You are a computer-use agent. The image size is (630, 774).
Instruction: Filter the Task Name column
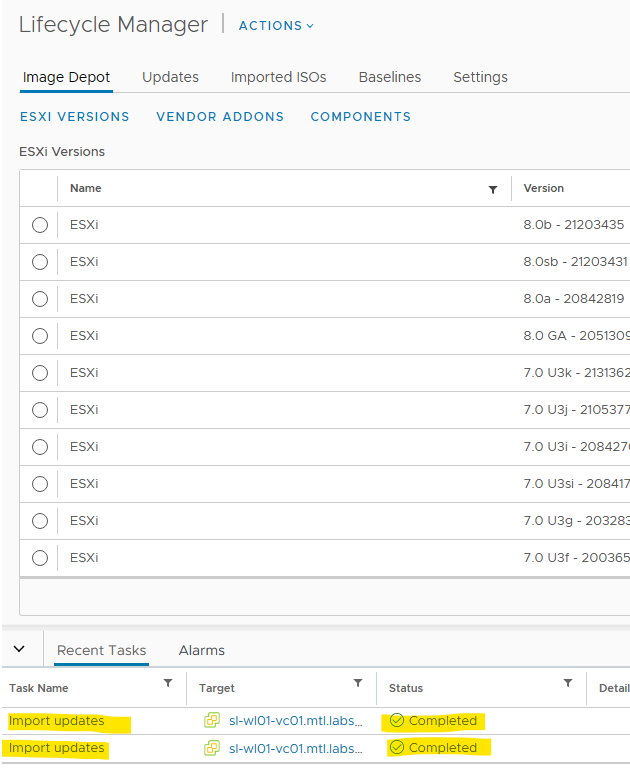click(x=168, y=683)
